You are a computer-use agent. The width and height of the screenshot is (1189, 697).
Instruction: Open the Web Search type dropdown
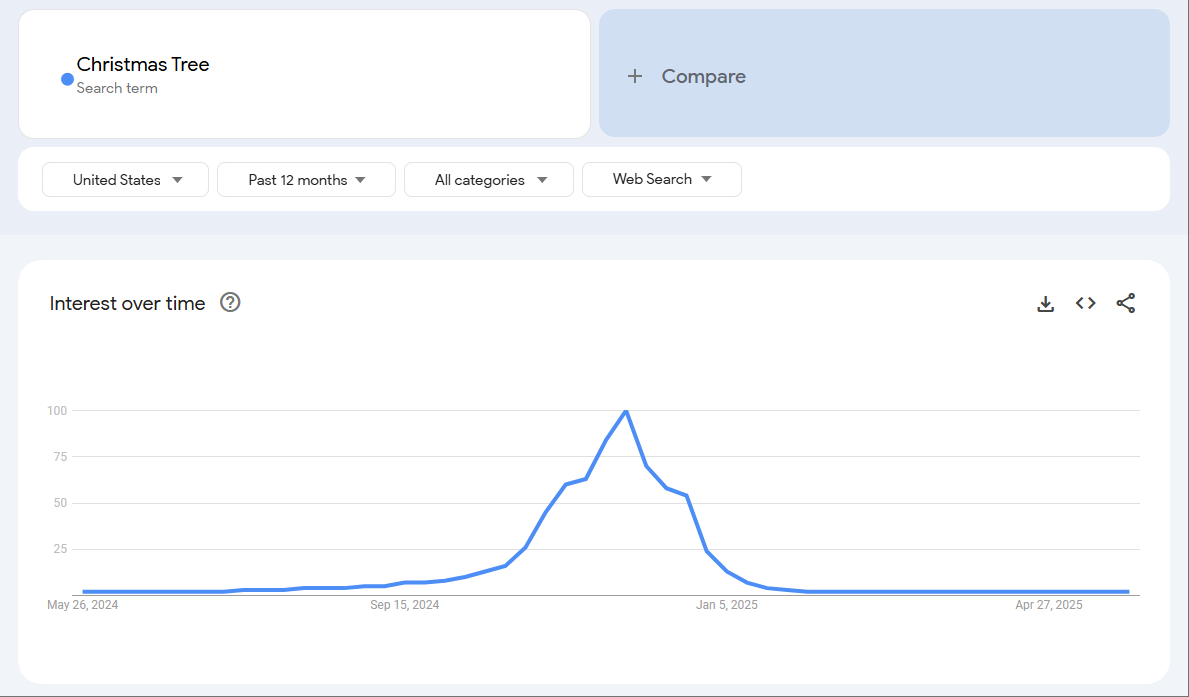pyautogui.click(x=661, y=179)
